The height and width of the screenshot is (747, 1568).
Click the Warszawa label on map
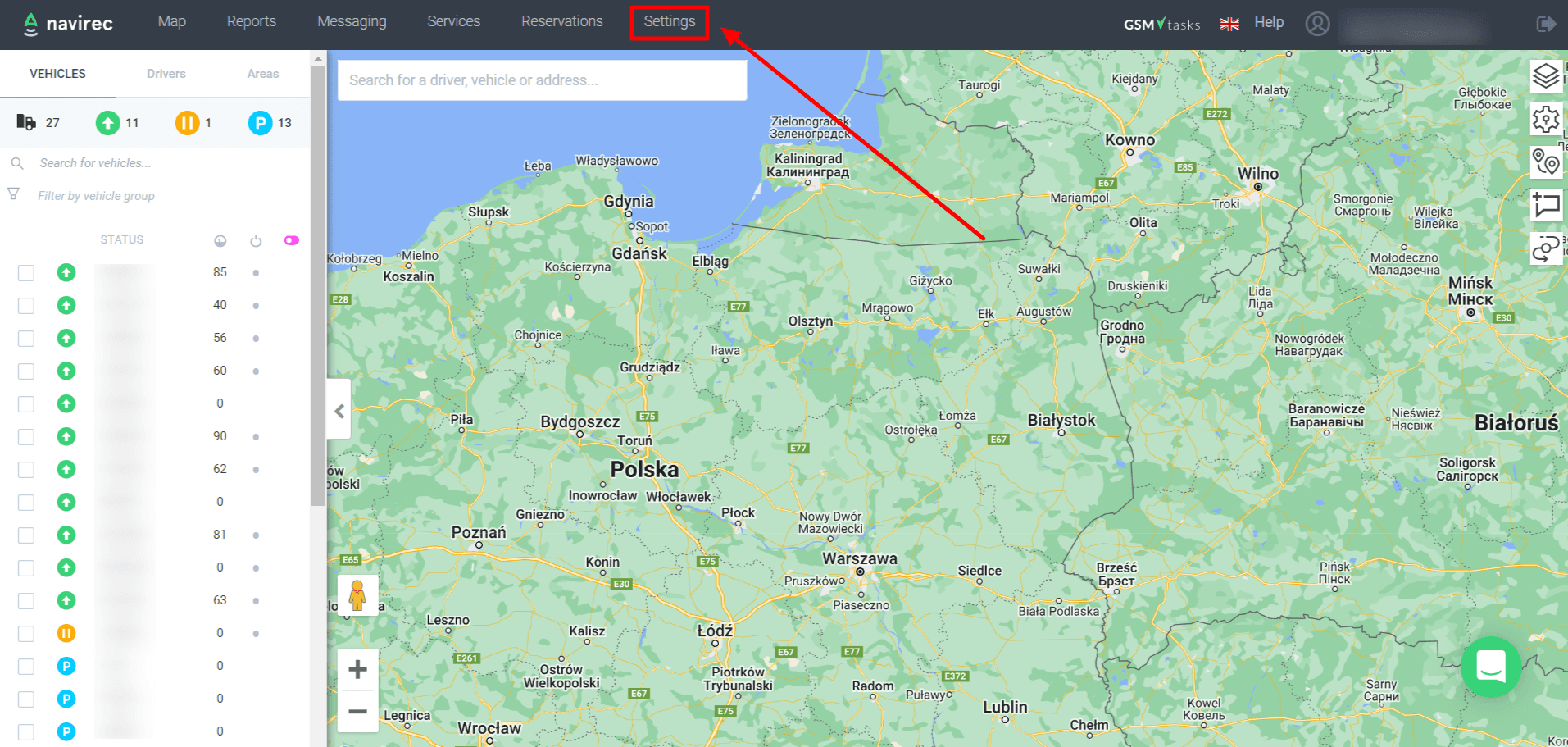(860, 558)
